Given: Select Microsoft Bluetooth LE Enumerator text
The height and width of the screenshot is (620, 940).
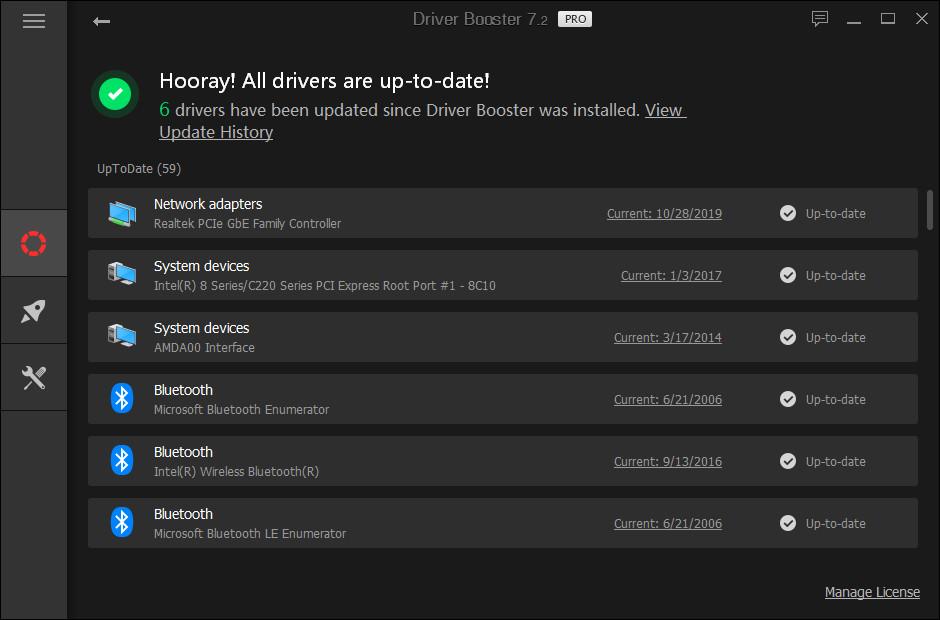Looking at the screenshot, I should click(249, 534).
